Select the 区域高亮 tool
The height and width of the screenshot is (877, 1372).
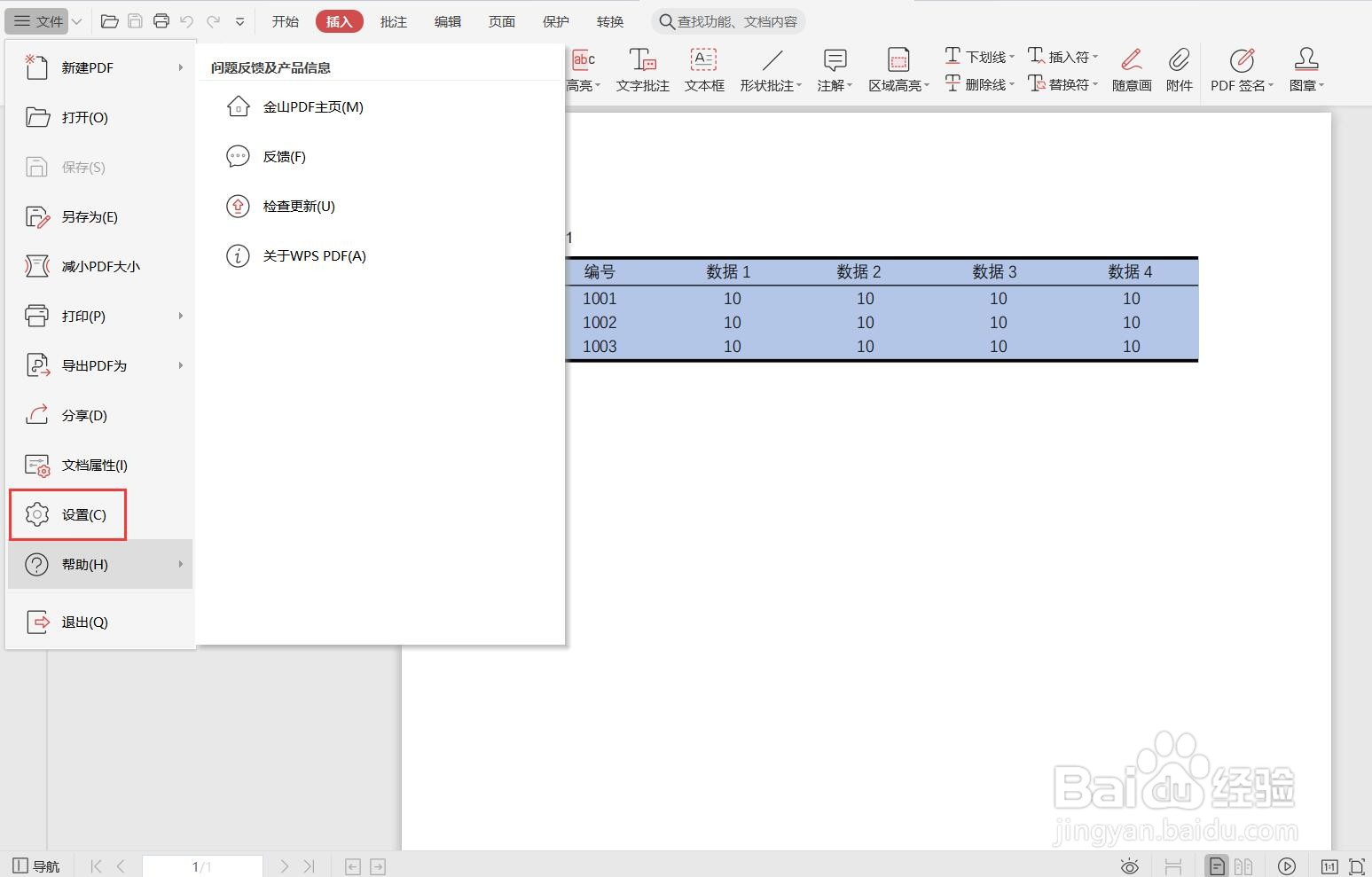click(898, 70)
